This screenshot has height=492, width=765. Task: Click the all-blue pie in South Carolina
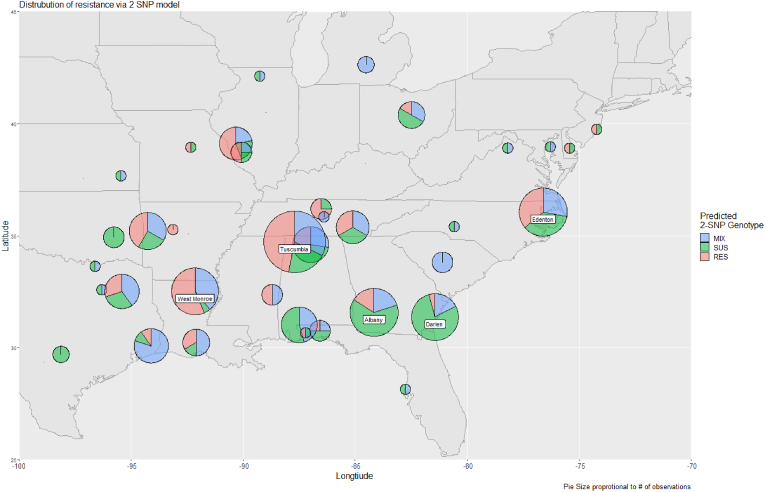coord(443,262)
